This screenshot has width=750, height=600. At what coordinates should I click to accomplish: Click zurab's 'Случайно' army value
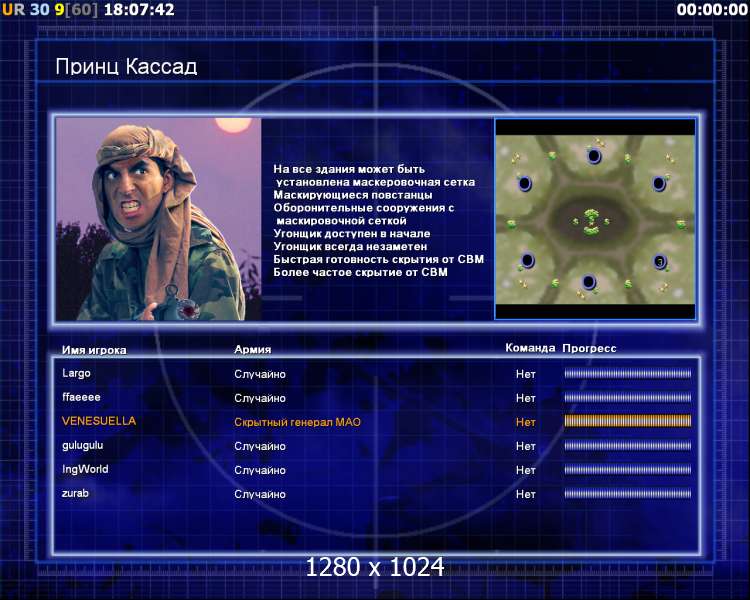(x=260, y=494)
